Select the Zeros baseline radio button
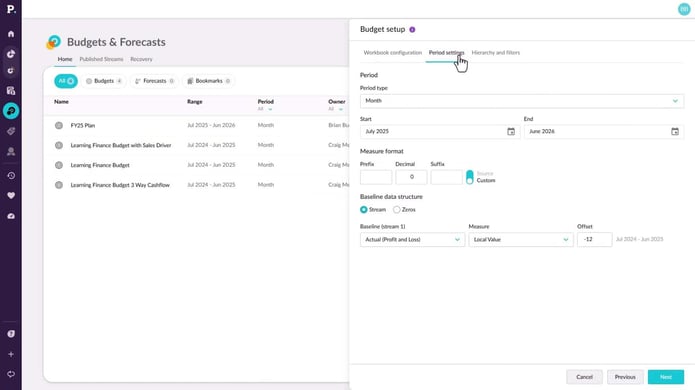Image resolution: width=695 pixels, height=390 pixels. 397,210
